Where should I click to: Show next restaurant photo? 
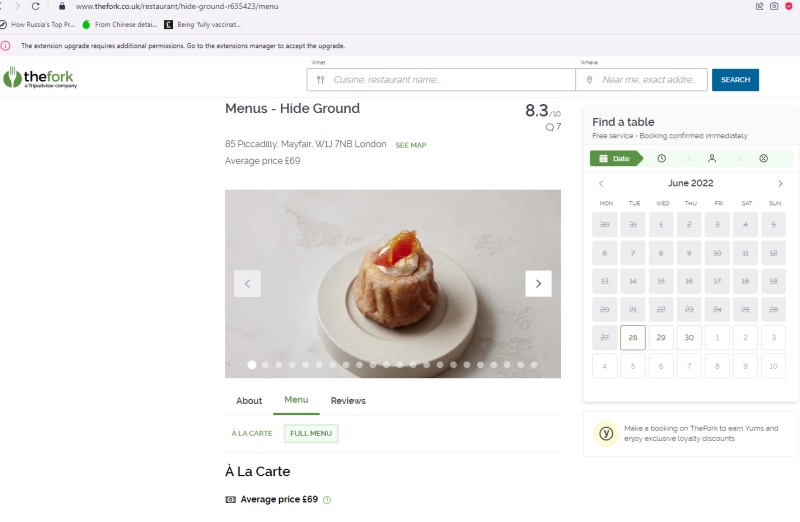click(538, 284)
